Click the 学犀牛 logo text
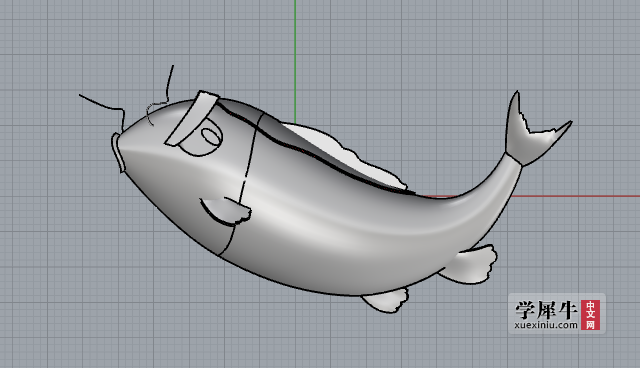Image resolution: width=640 pixels, height=368 pixels. click(x=546, y=310)
